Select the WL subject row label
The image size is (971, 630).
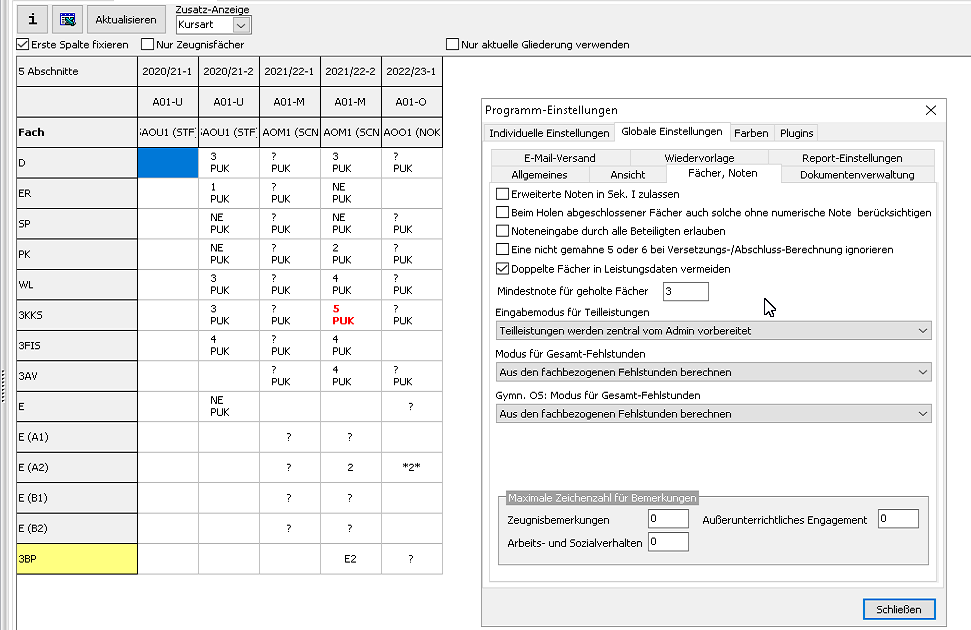click(77, 284)
